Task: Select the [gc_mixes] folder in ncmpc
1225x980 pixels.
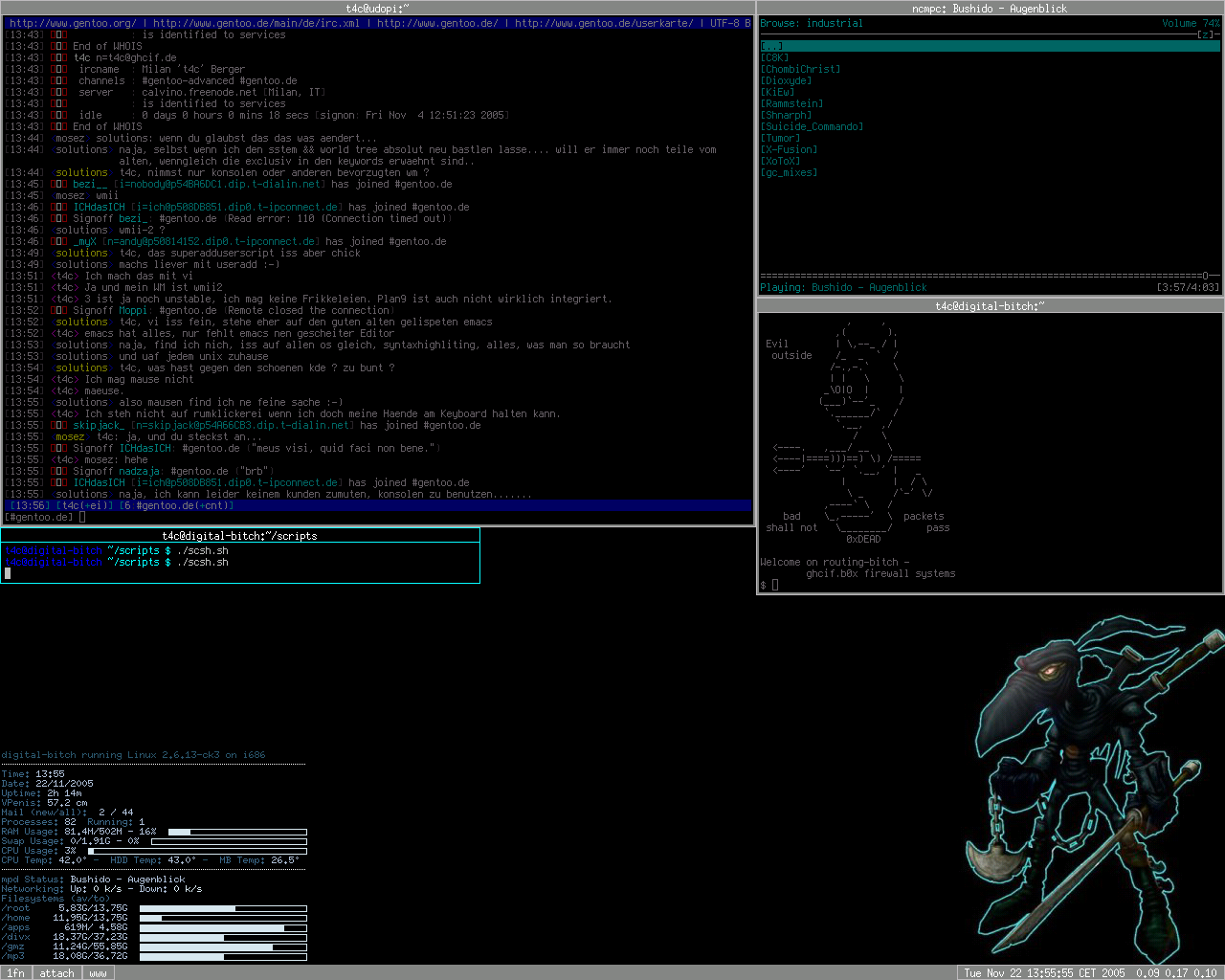Action: click(789, 172)
